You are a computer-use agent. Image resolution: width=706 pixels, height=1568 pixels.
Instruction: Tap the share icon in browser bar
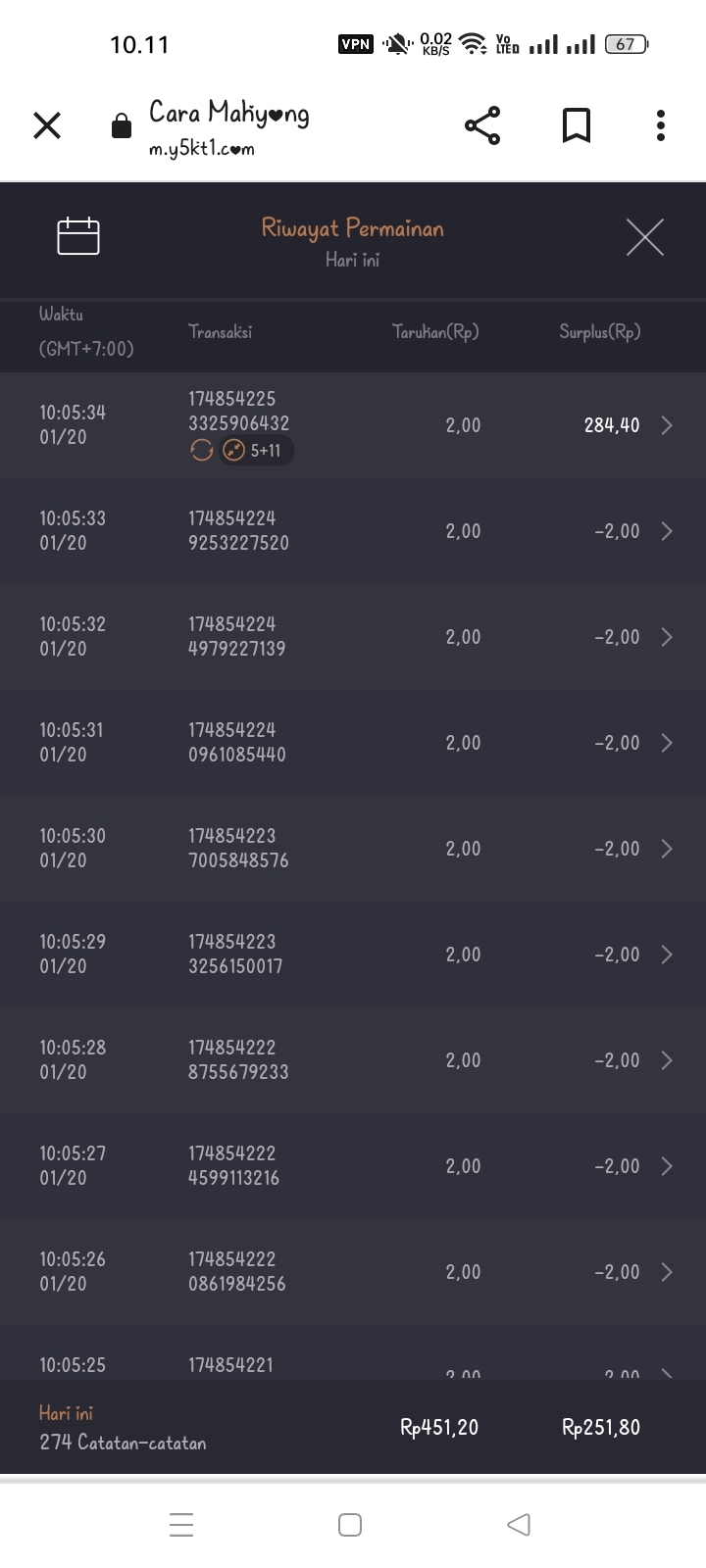(481, 125)
